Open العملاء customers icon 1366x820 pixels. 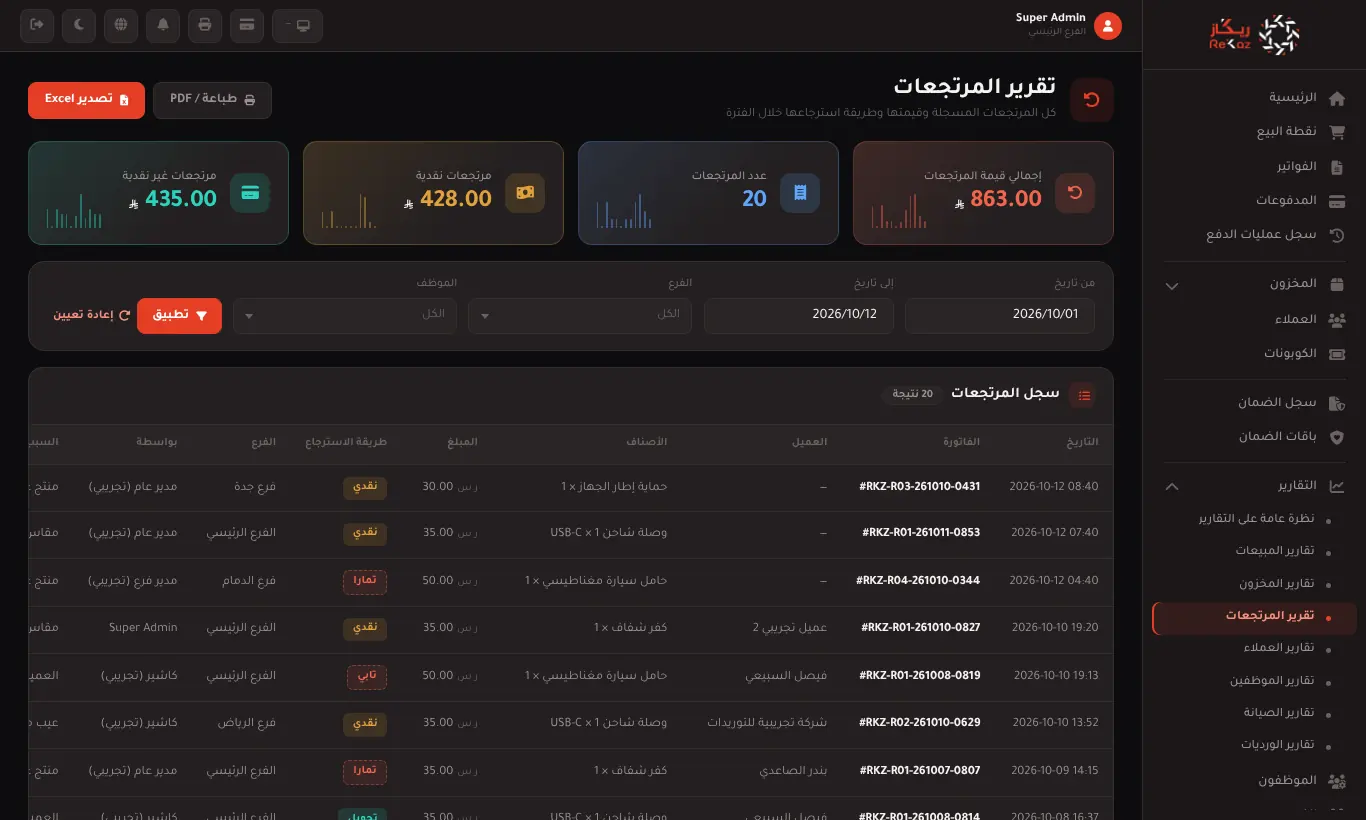click(x=1336, y=320)
